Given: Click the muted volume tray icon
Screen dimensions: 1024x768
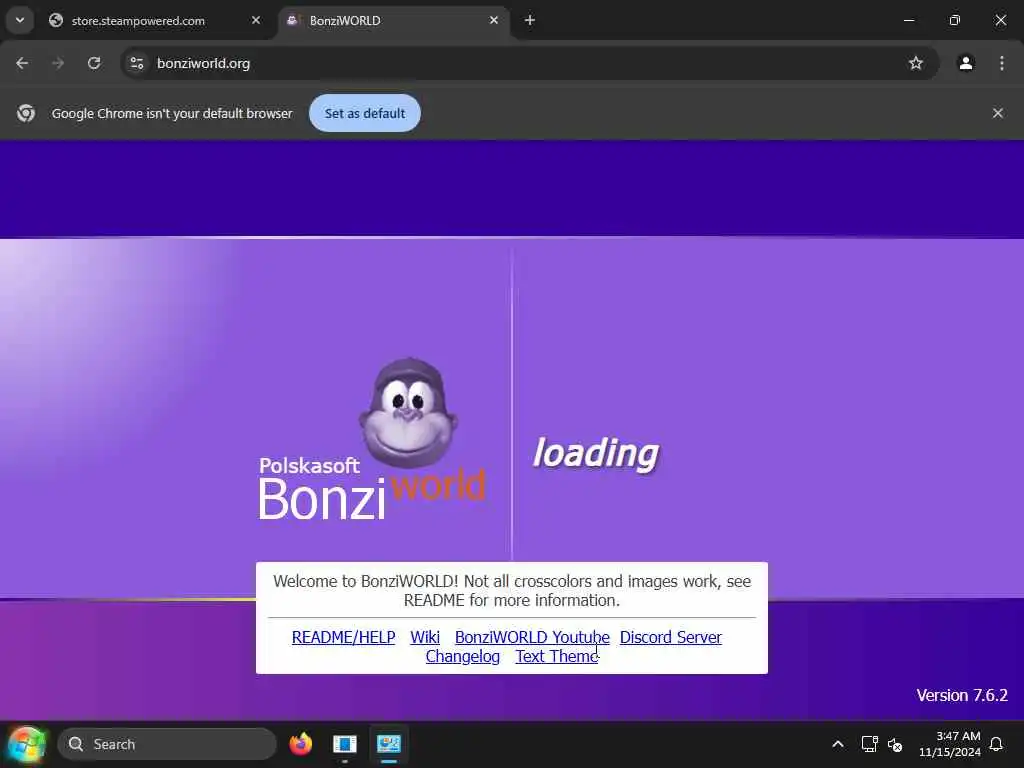Looking at the screenshot, I should [895, 744].
